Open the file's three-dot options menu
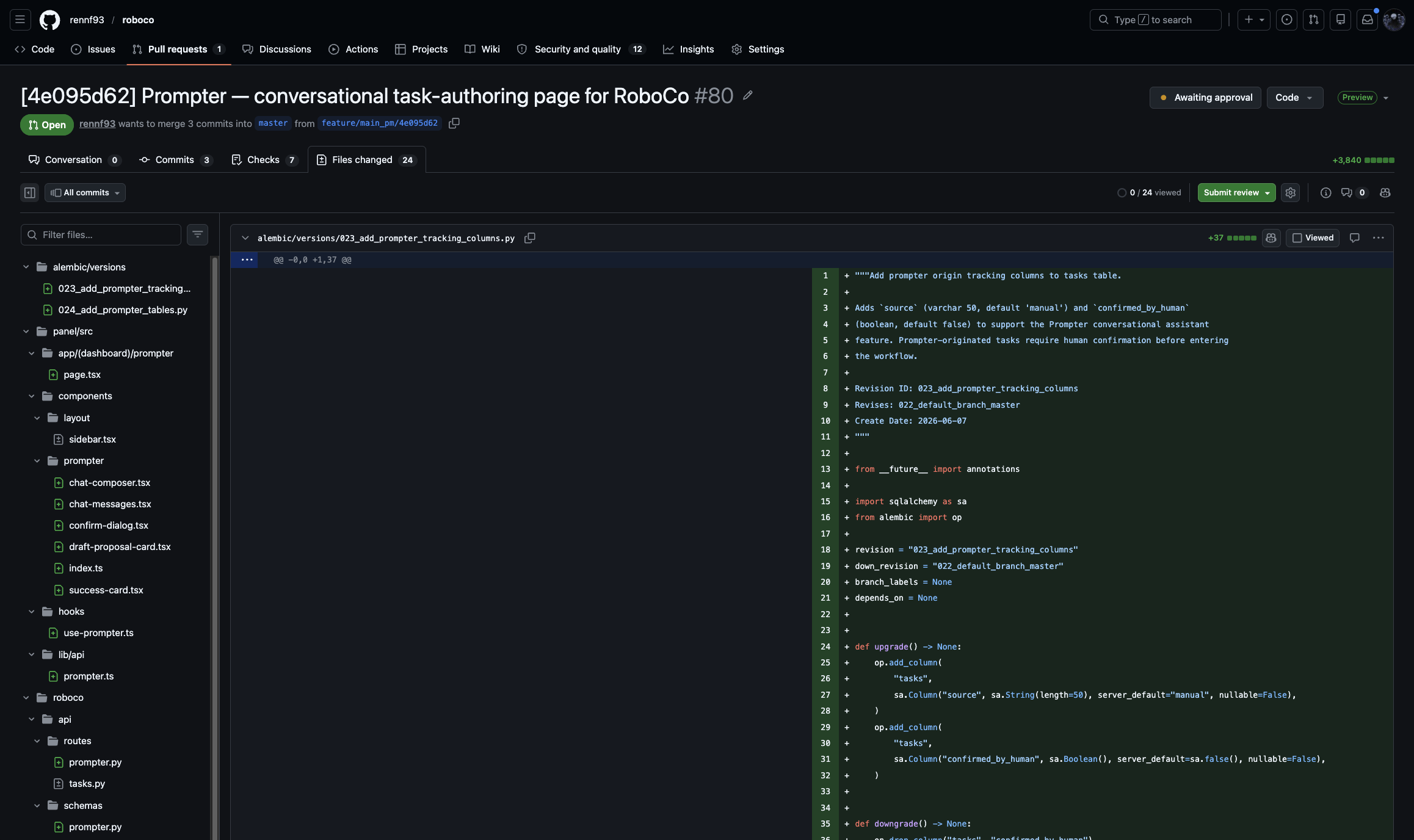1414x840 pixels. tap(1378, 238)
